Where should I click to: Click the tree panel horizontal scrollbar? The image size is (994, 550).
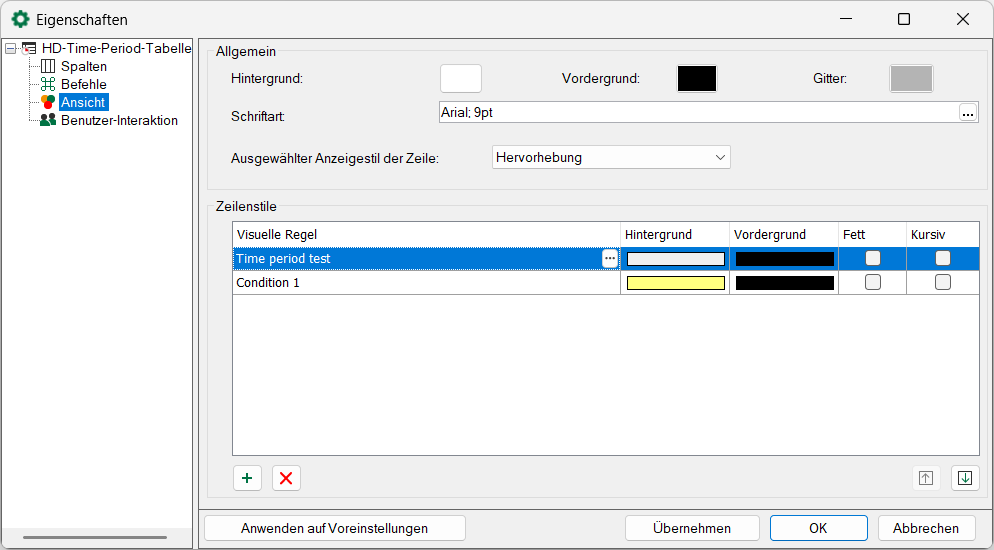(95, 537)
